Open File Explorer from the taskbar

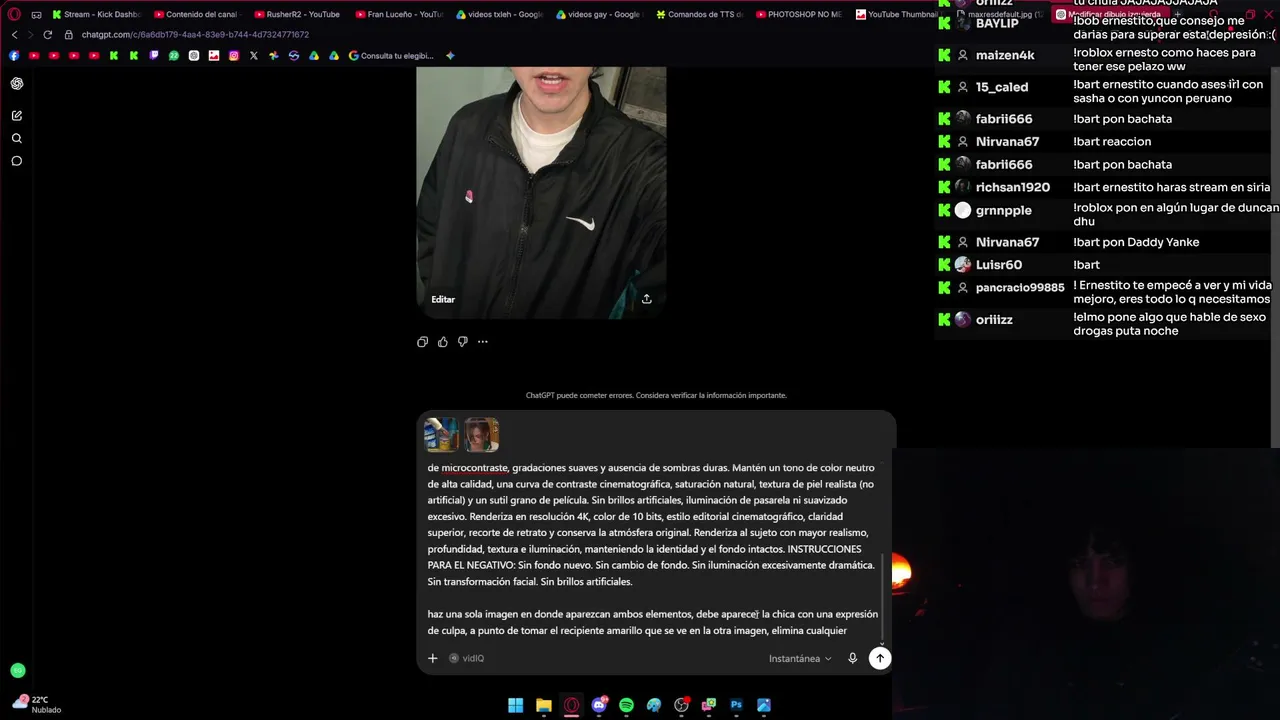click(544, 705)
